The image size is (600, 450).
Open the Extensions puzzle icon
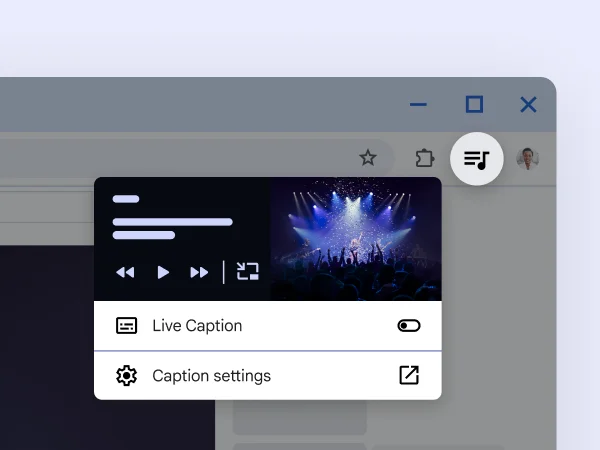(425, 158)
